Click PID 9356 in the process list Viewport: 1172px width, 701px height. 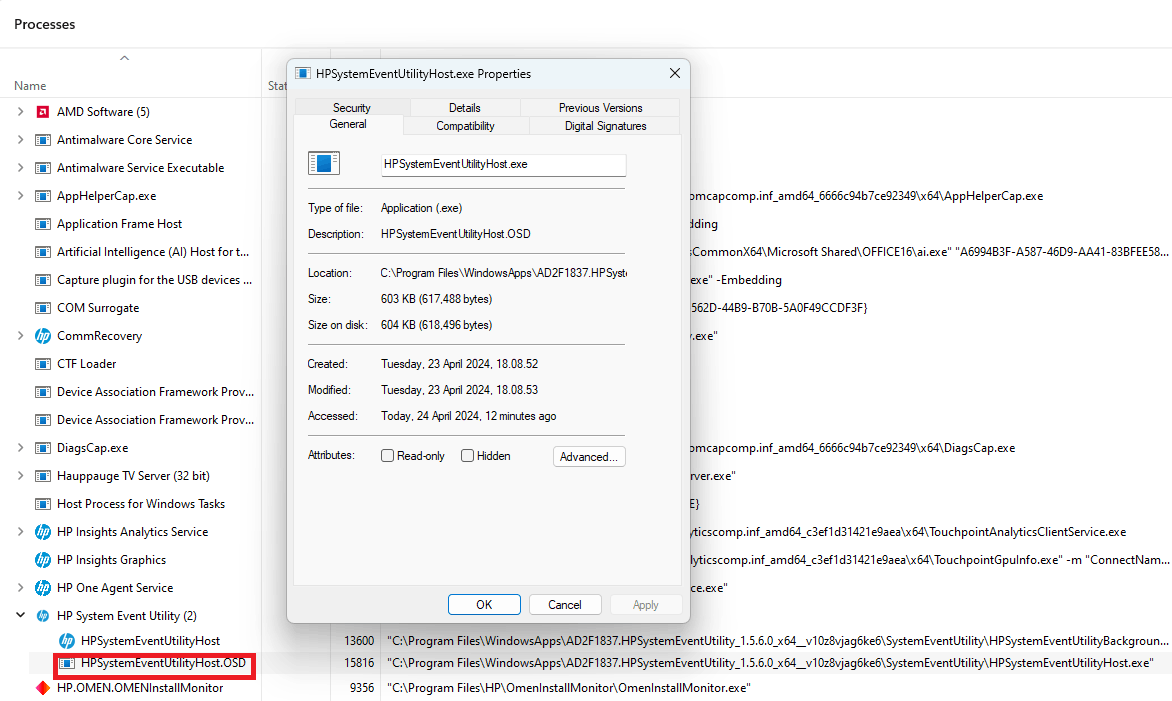pos(362,688)
